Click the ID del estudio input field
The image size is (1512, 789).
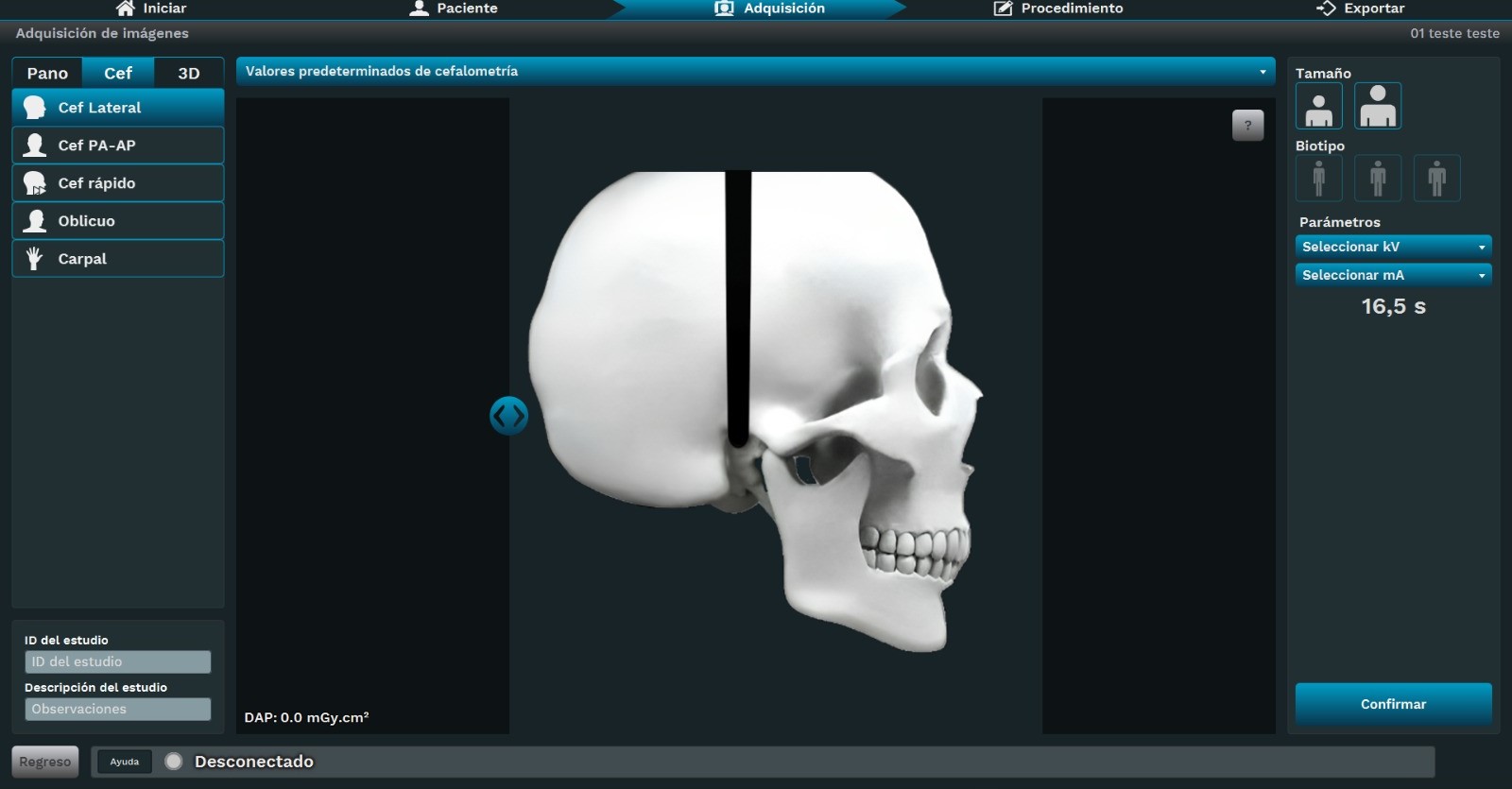tap(118, 661)
